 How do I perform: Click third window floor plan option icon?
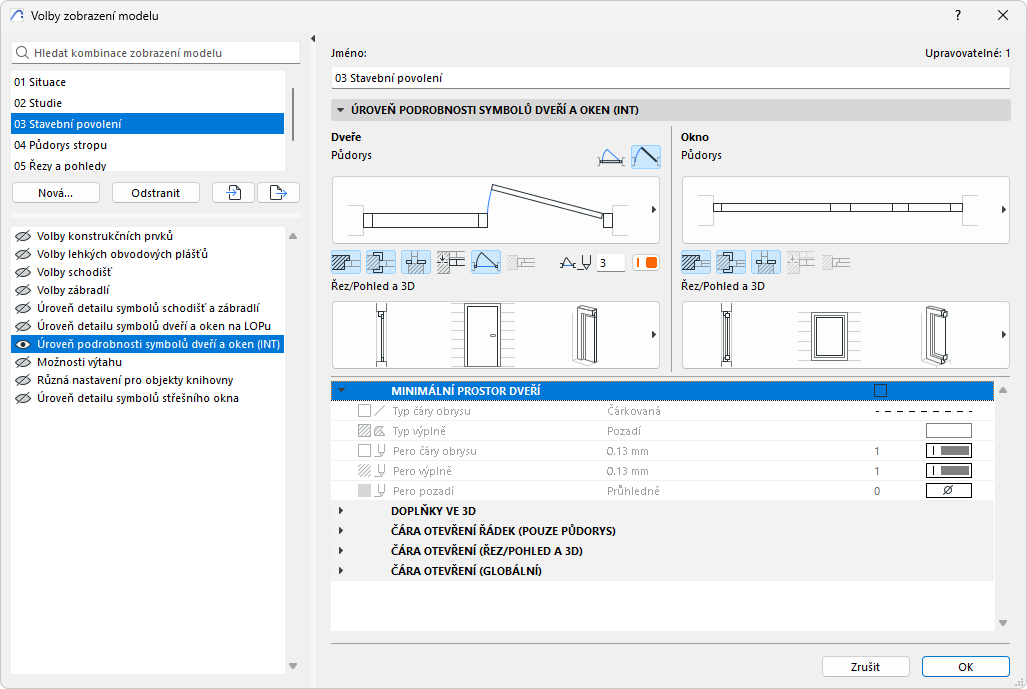[x=766, y=262]
